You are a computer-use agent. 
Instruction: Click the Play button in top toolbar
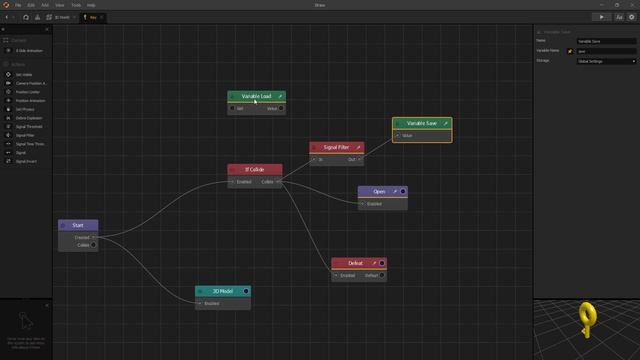[x=602, y=17]
